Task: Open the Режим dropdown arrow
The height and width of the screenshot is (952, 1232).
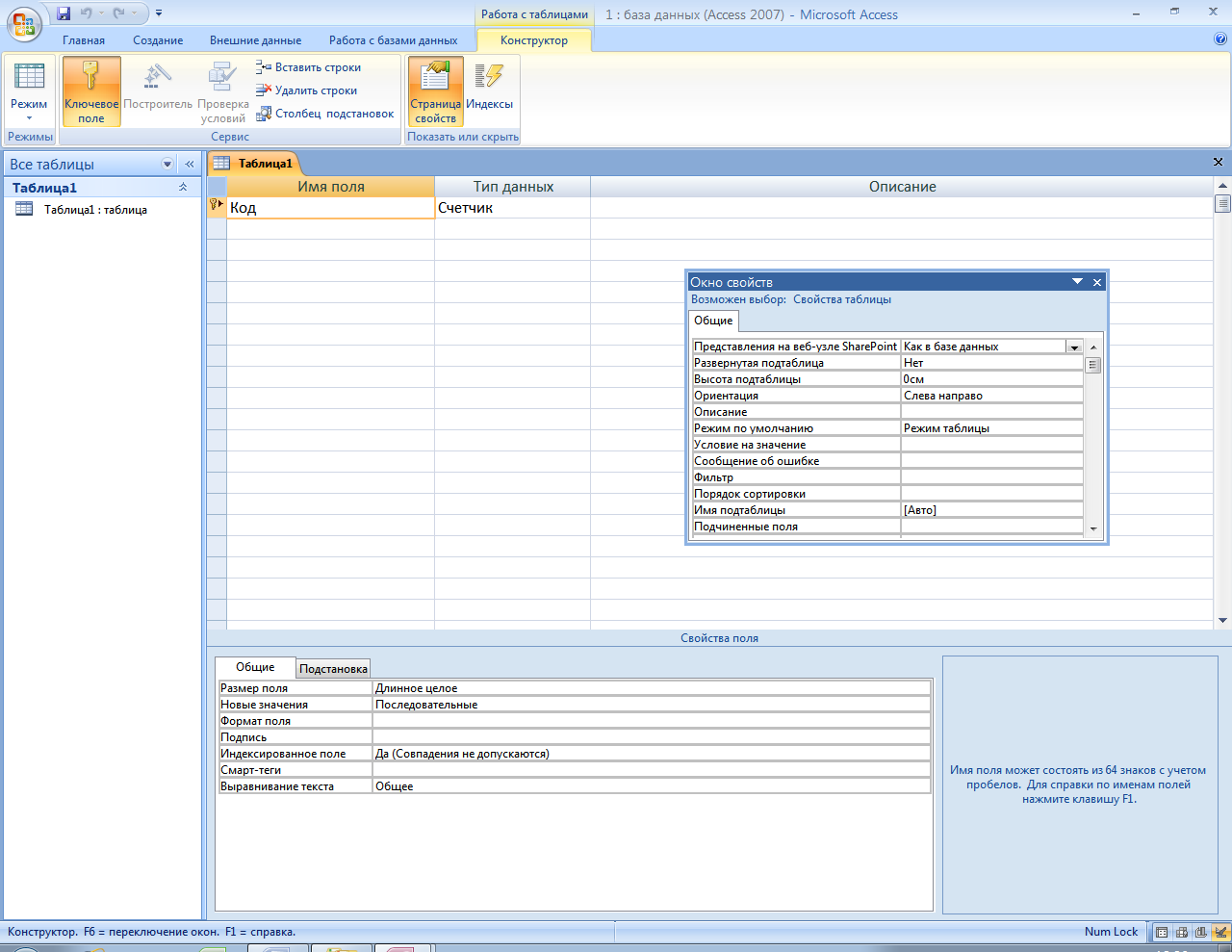Action: [29, 118]
